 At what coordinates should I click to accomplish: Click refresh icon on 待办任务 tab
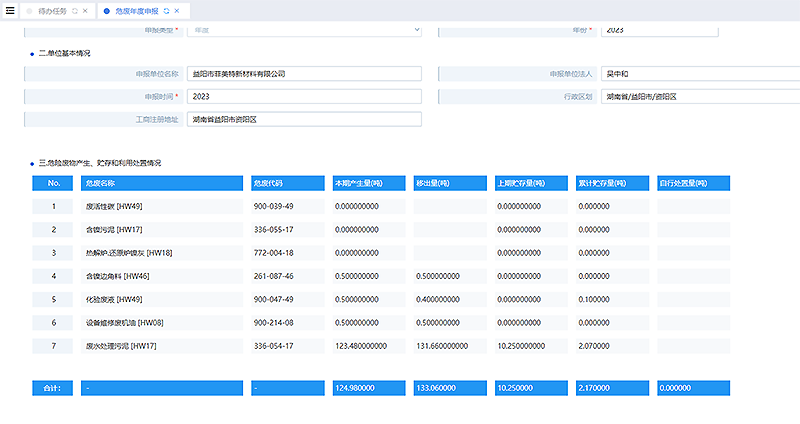coord(75,10)
